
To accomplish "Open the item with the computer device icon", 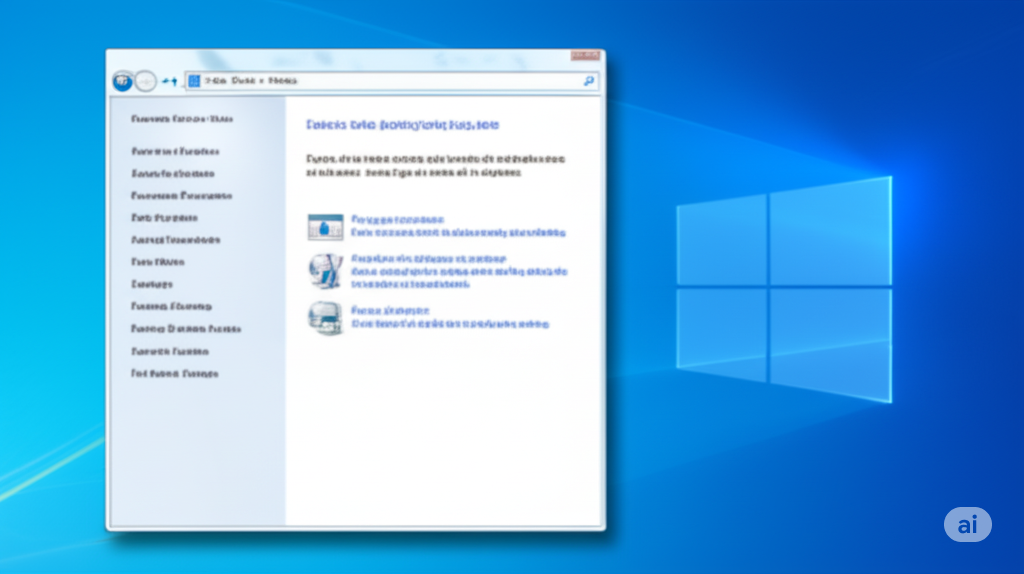I will tap(325, 318).
